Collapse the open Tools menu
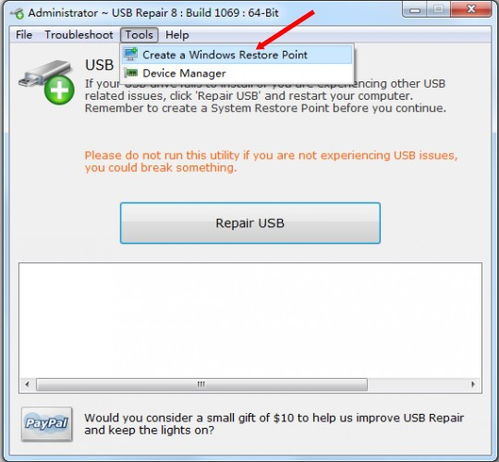Screen dimensions: 499x462 [x=139, y=35]
